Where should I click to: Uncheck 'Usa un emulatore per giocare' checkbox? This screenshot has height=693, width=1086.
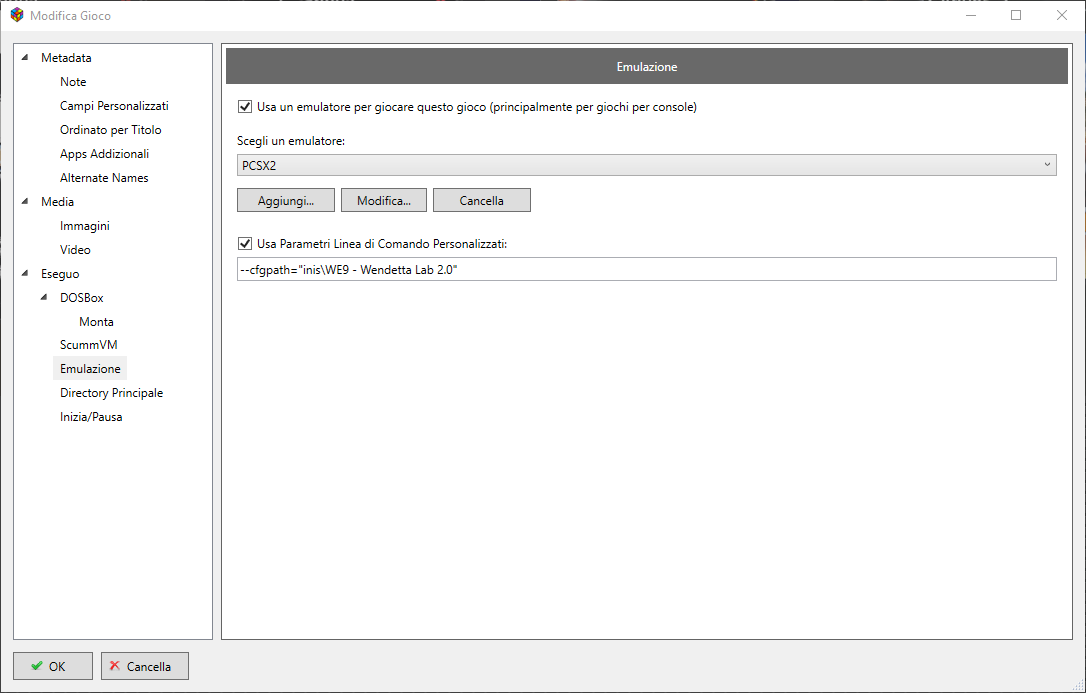tap(244, 107)
